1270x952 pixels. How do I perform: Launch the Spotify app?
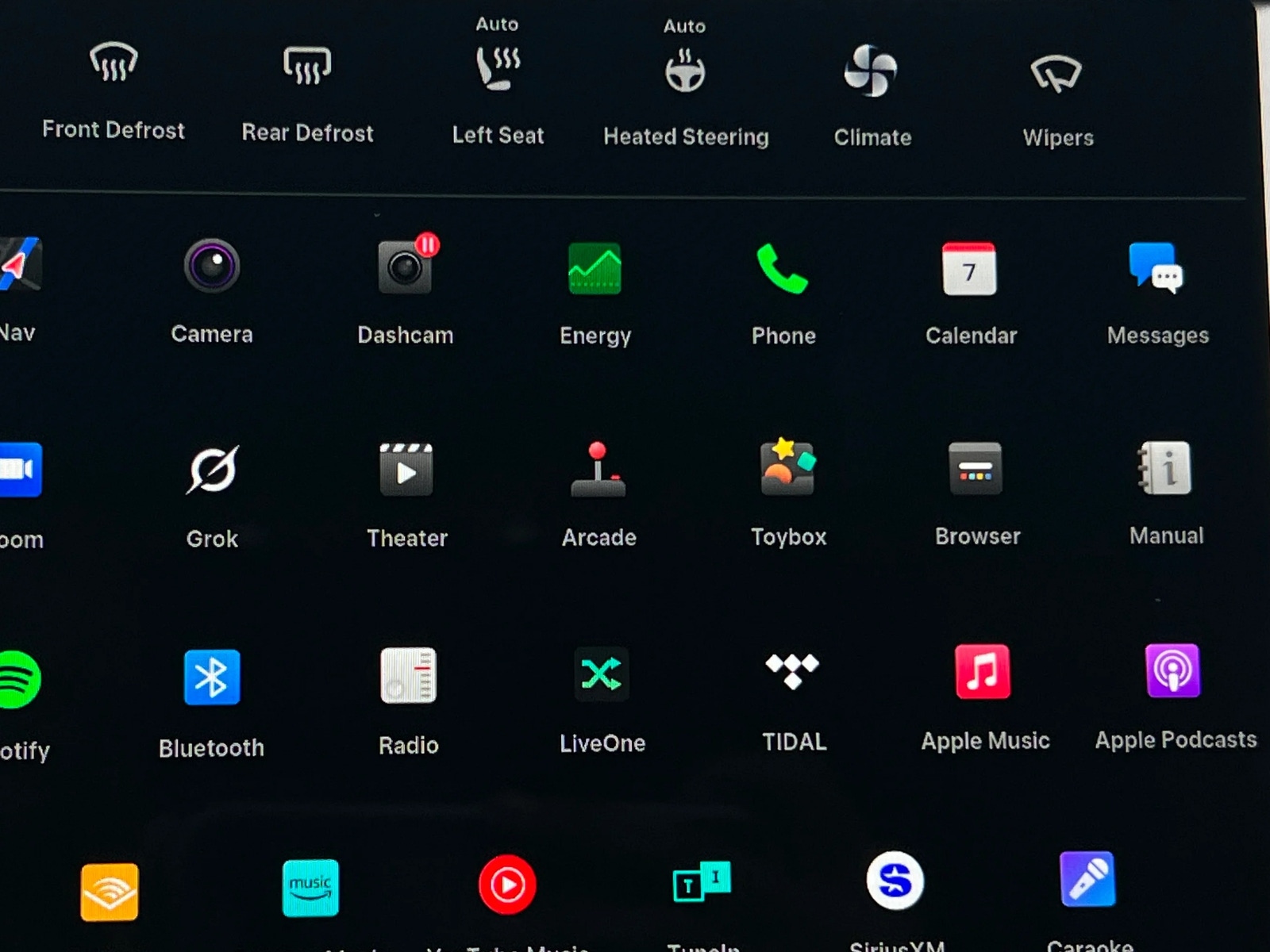[19, 679]
